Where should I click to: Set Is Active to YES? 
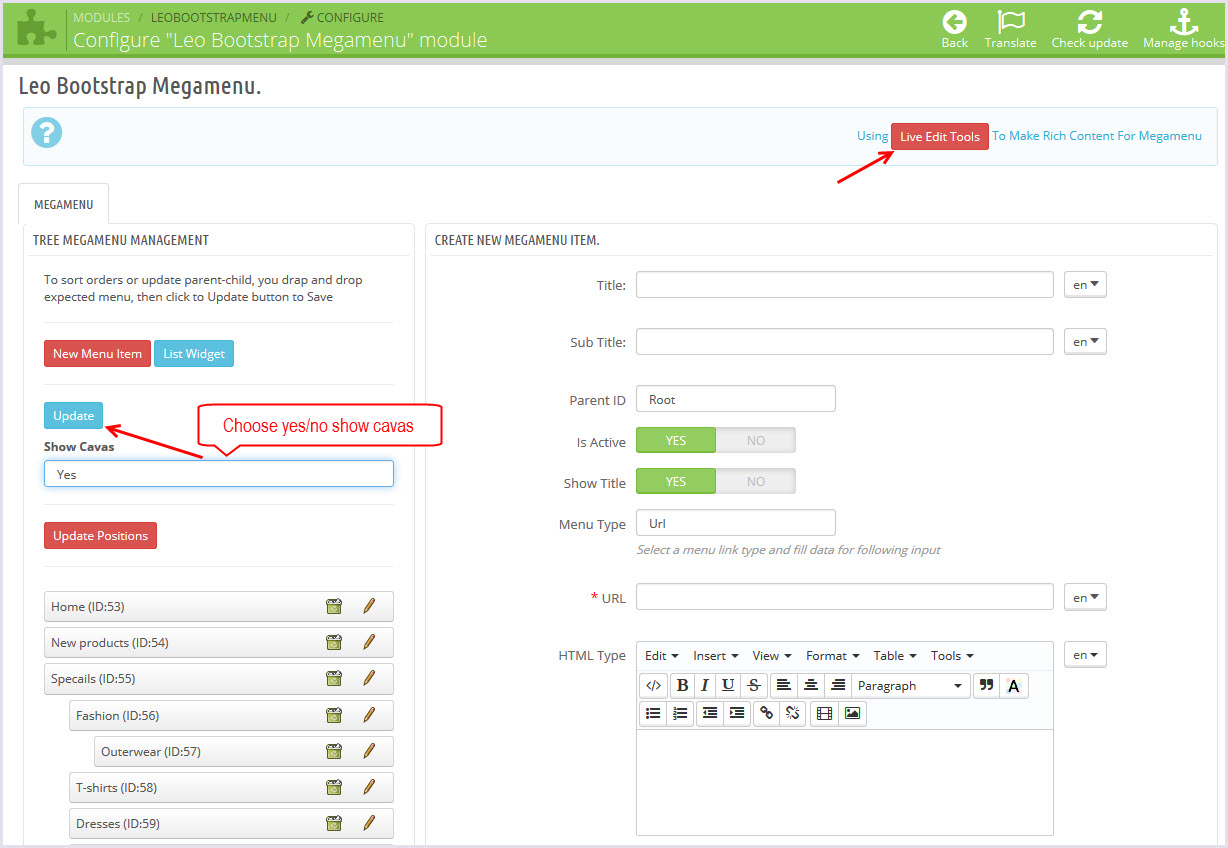pyautogui.click(x=676, y=440)
